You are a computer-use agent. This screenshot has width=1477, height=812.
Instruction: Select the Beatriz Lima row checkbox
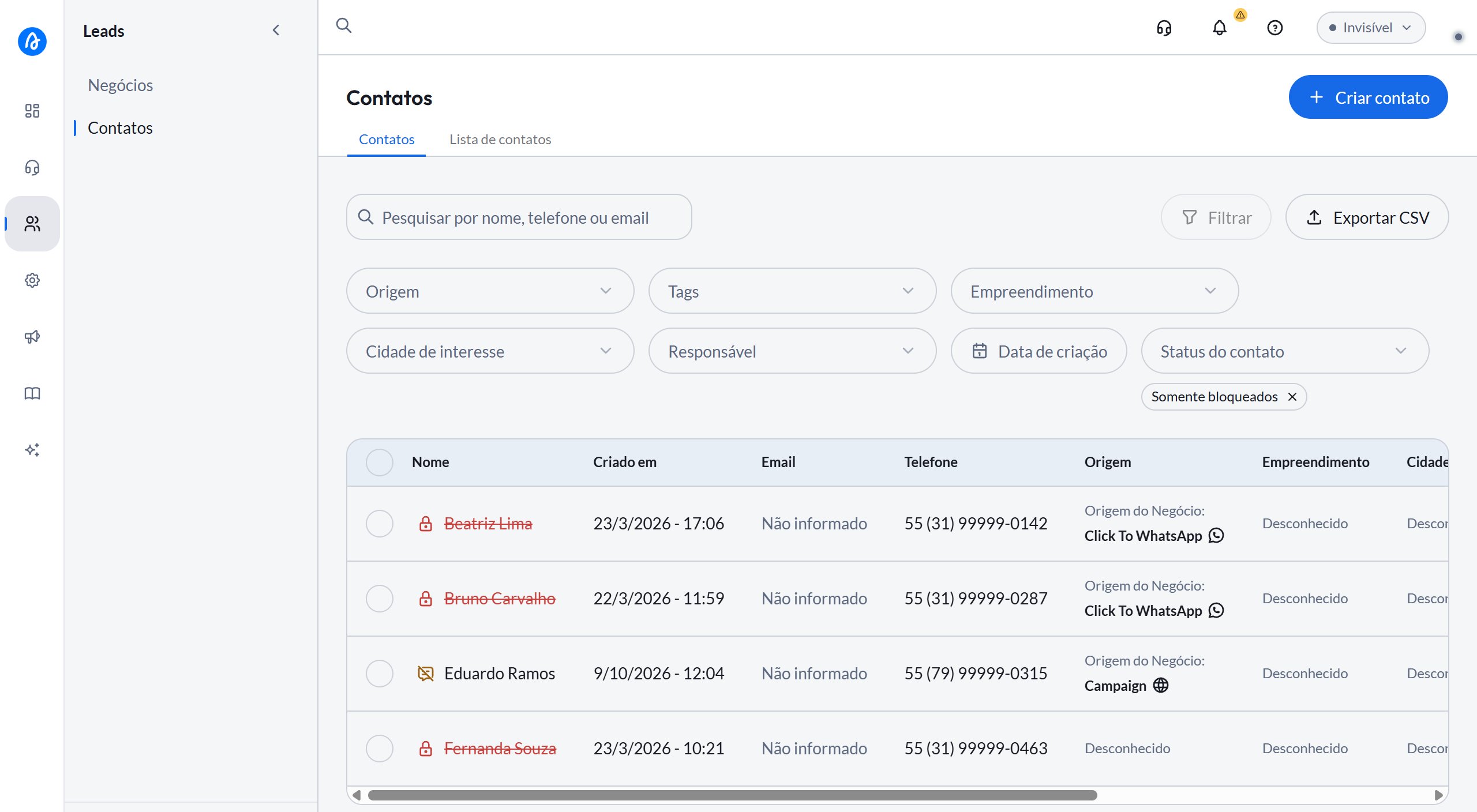click(x=380, y=524)
